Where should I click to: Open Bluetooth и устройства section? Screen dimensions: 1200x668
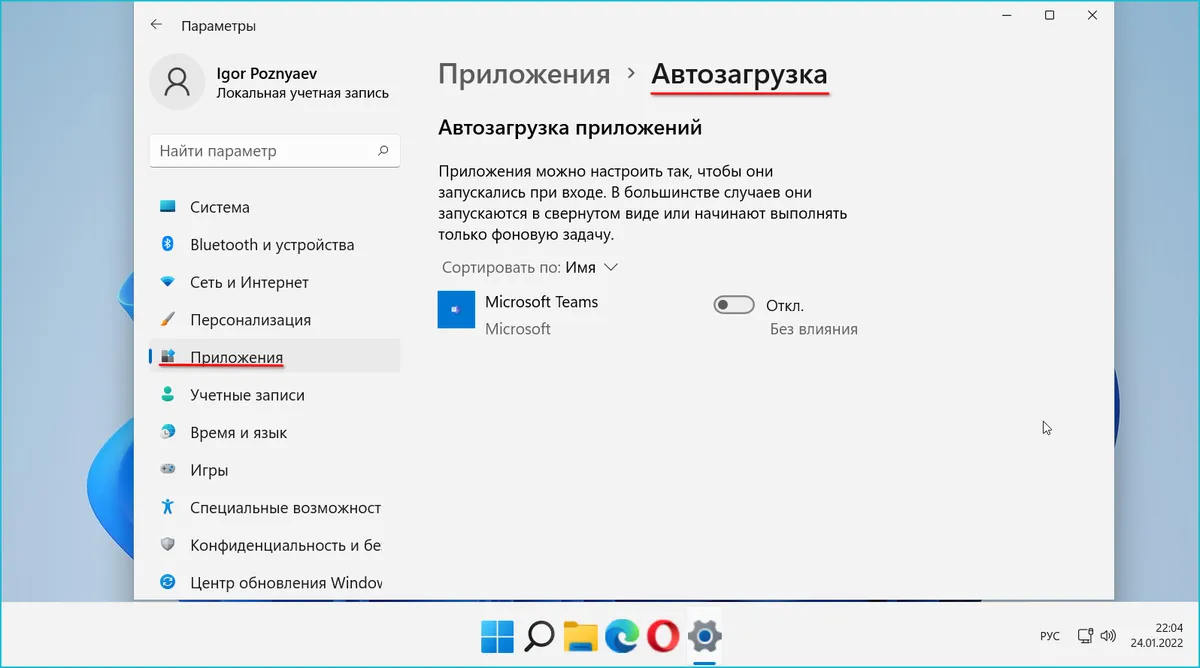click(x=271, y=245)
